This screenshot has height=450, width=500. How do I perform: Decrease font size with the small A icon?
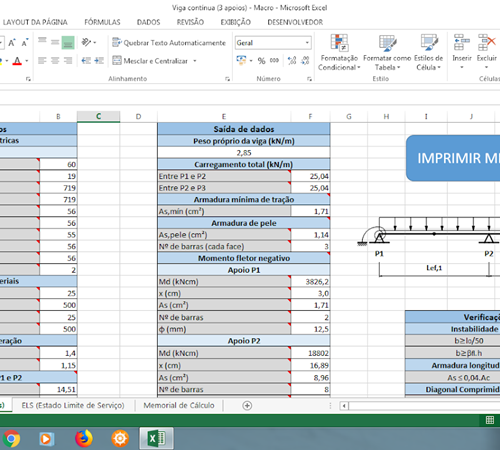(x=25, y=43)
